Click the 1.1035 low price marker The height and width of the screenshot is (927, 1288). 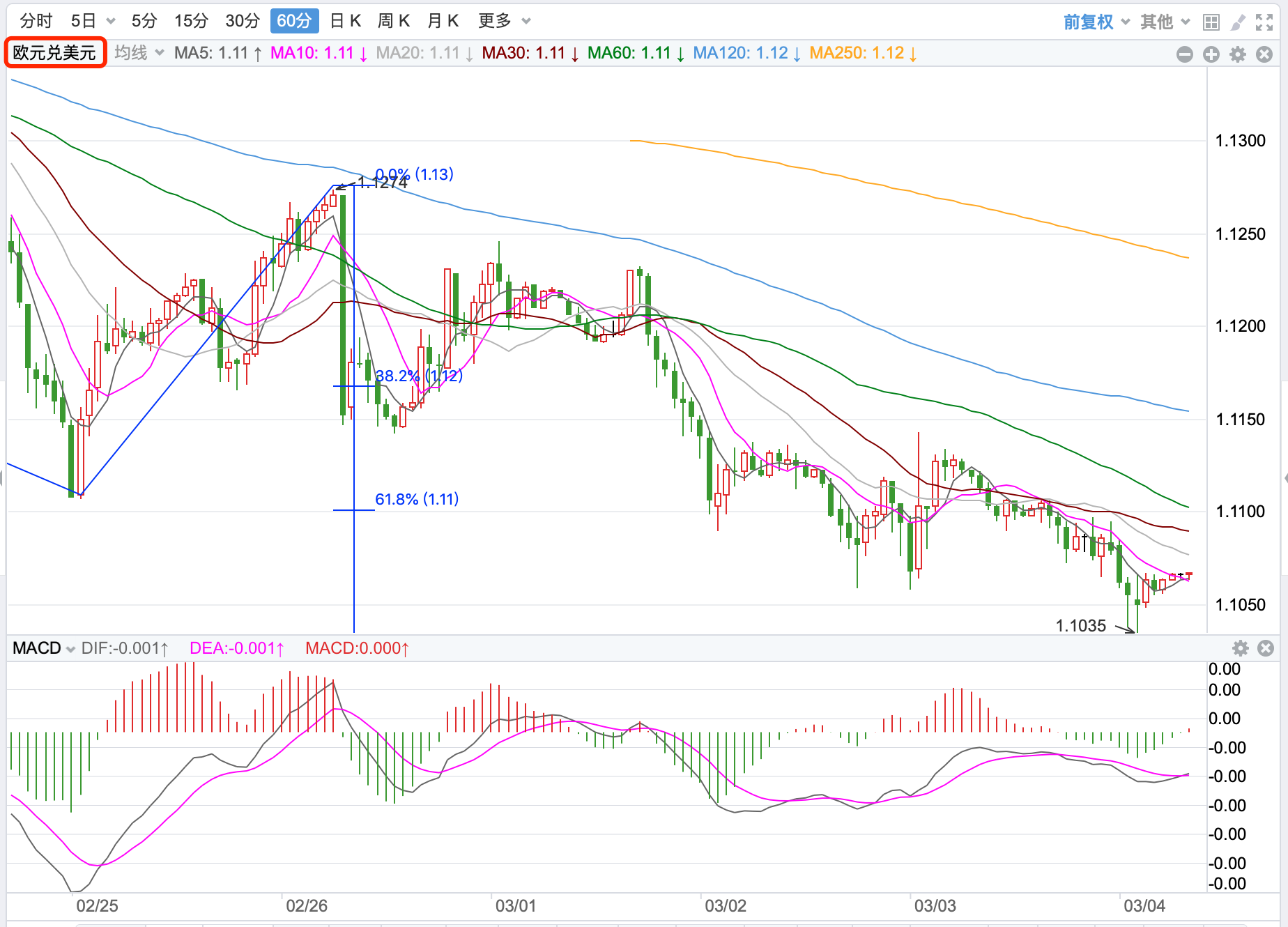coord(1081,626)
